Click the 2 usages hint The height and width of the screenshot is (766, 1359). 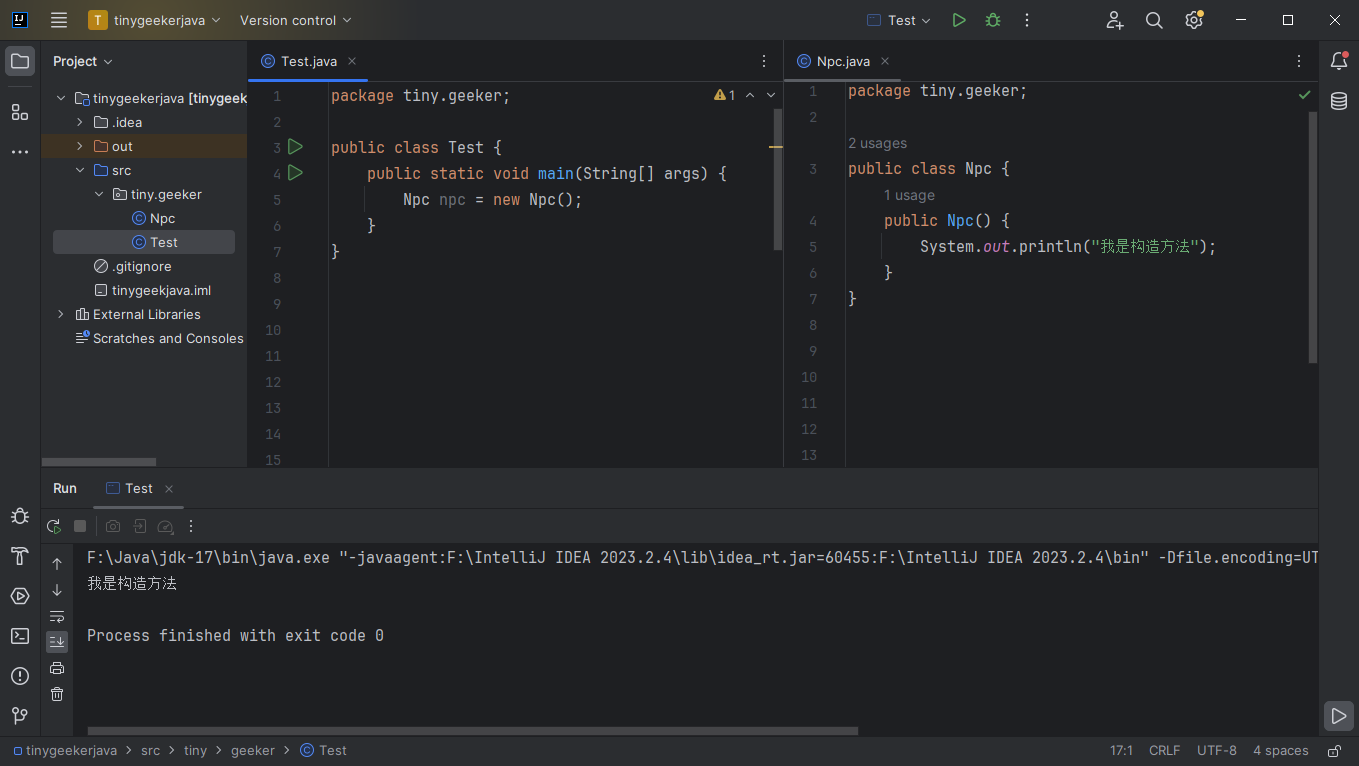pos(877,143)
